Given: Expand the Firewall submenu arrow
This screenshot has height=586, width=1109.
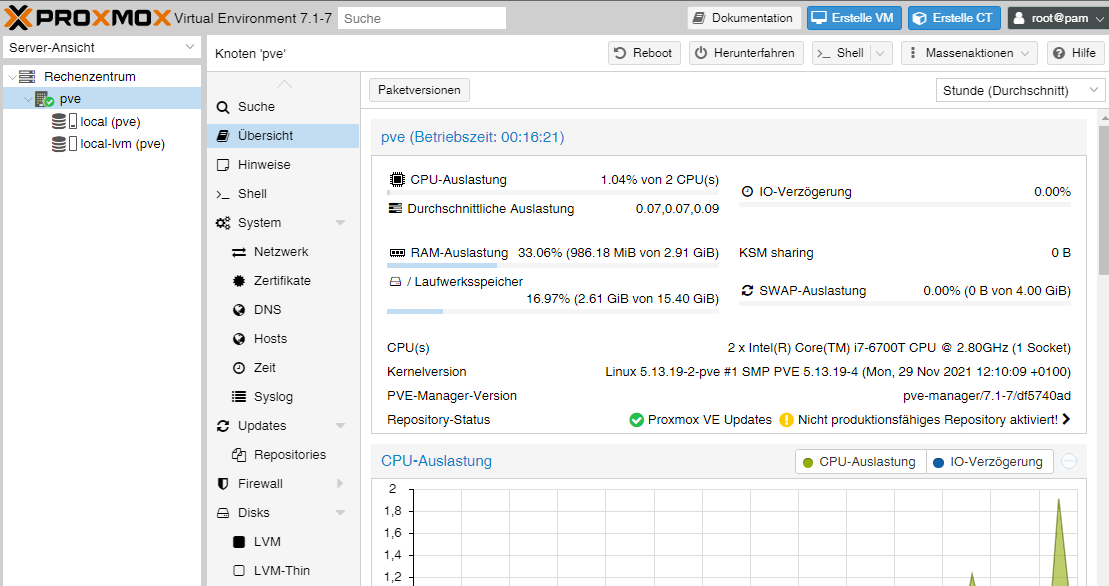Looking at the screenshot, I should pyautogui.click(x=340, y=484).
